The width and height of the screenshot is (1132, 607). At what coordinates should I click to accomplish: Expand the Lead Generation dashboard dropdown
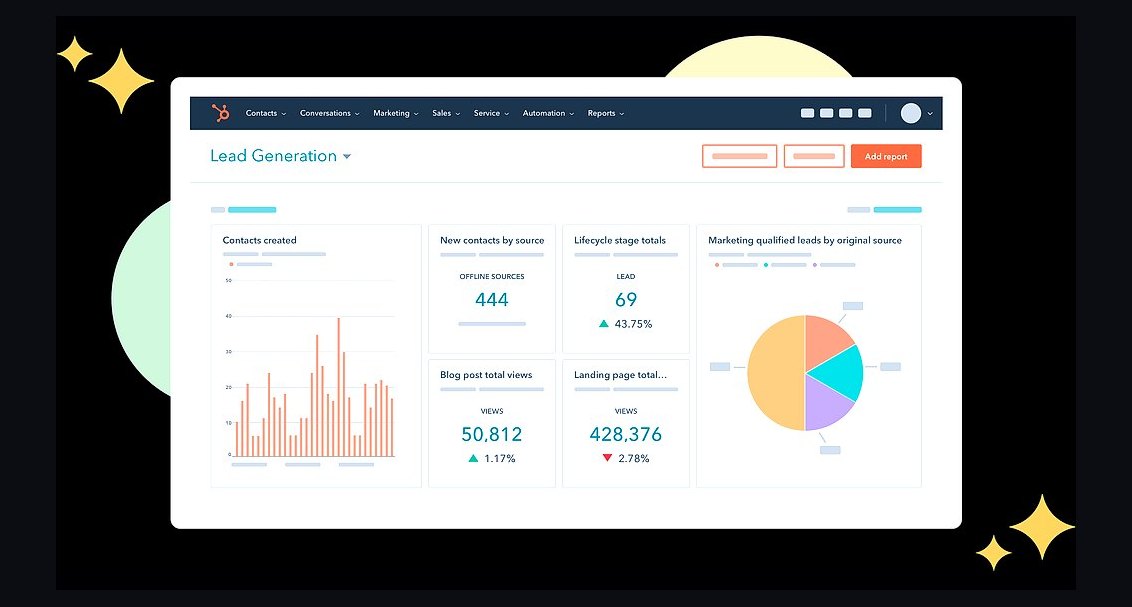coord(347,157)
